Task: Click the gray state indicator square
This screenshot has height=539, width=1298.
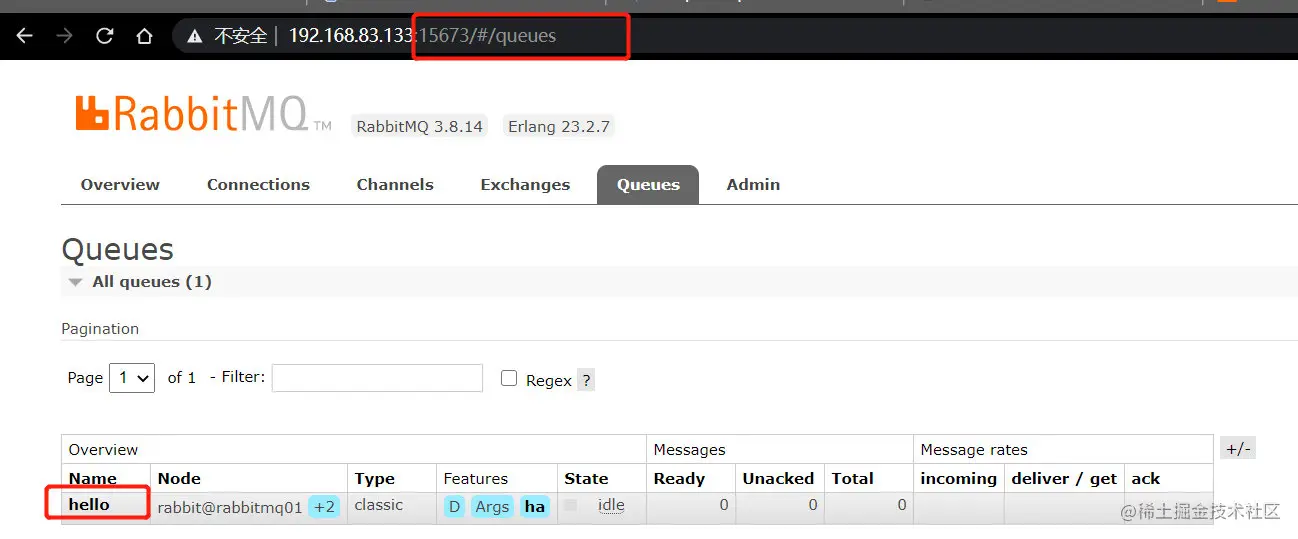Action: click(571, 505)
